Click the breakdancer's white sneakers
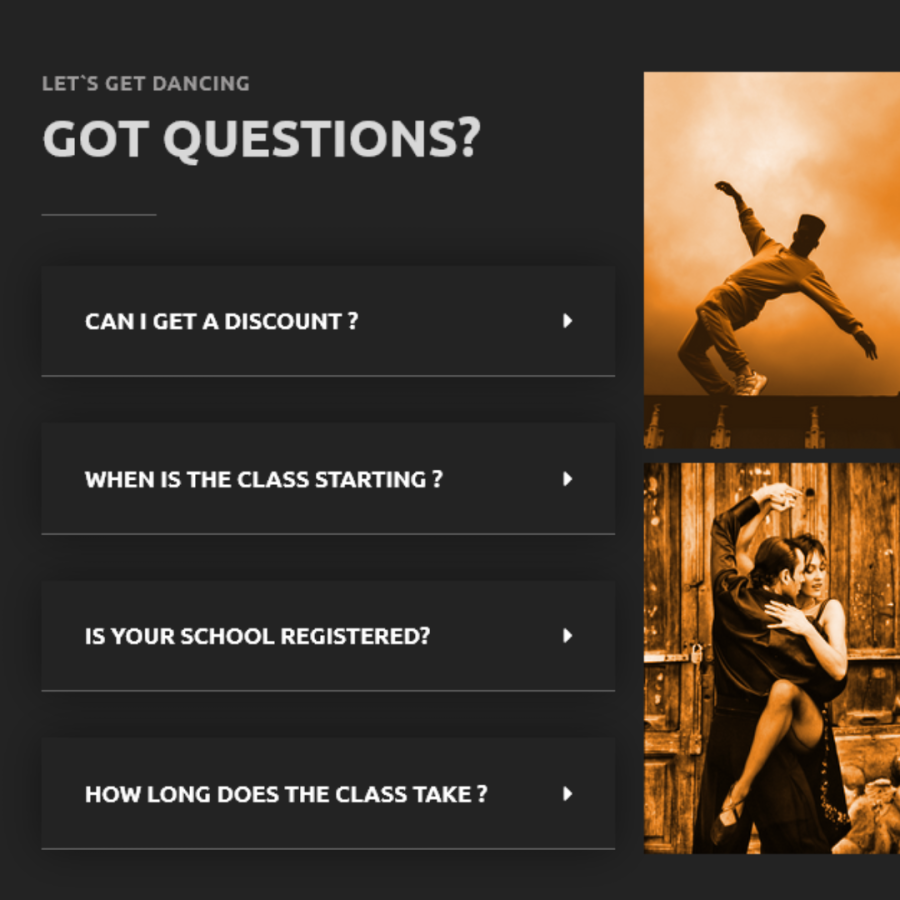 coord(751,383)
